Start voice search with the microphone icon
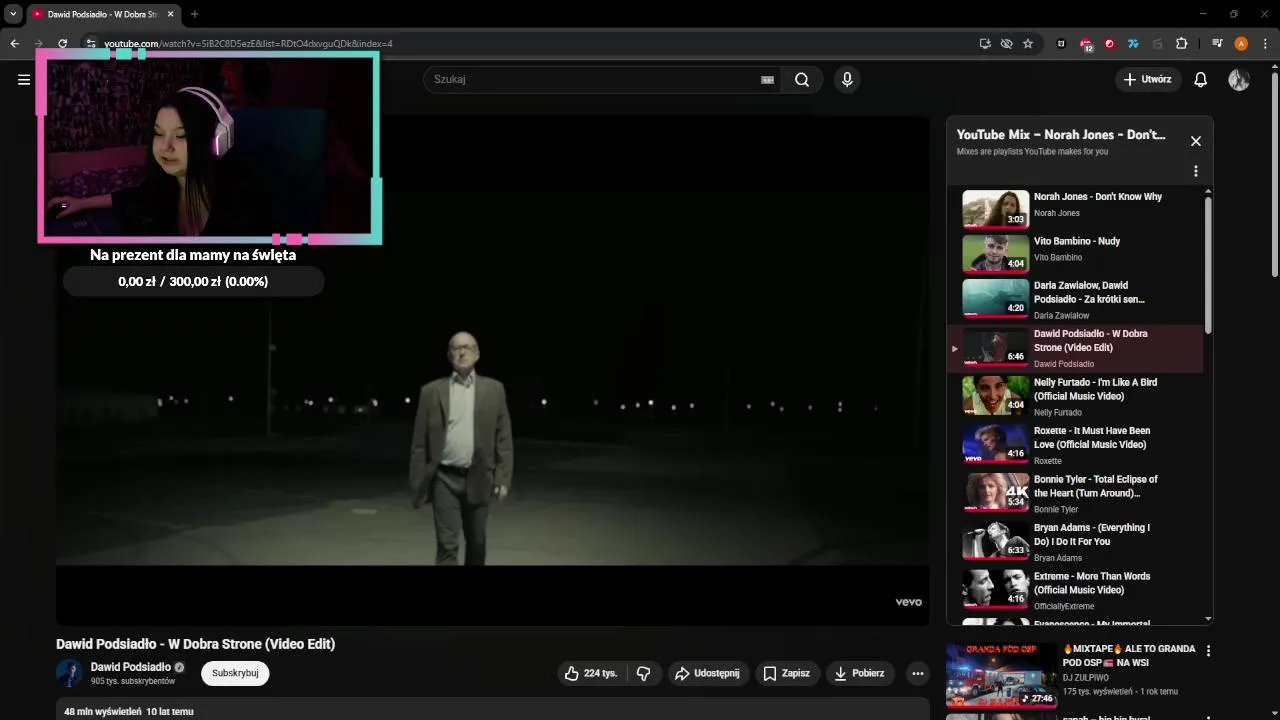Image resolution: width=1280 pixels, height=720 pixels. [x=847, y=80]
